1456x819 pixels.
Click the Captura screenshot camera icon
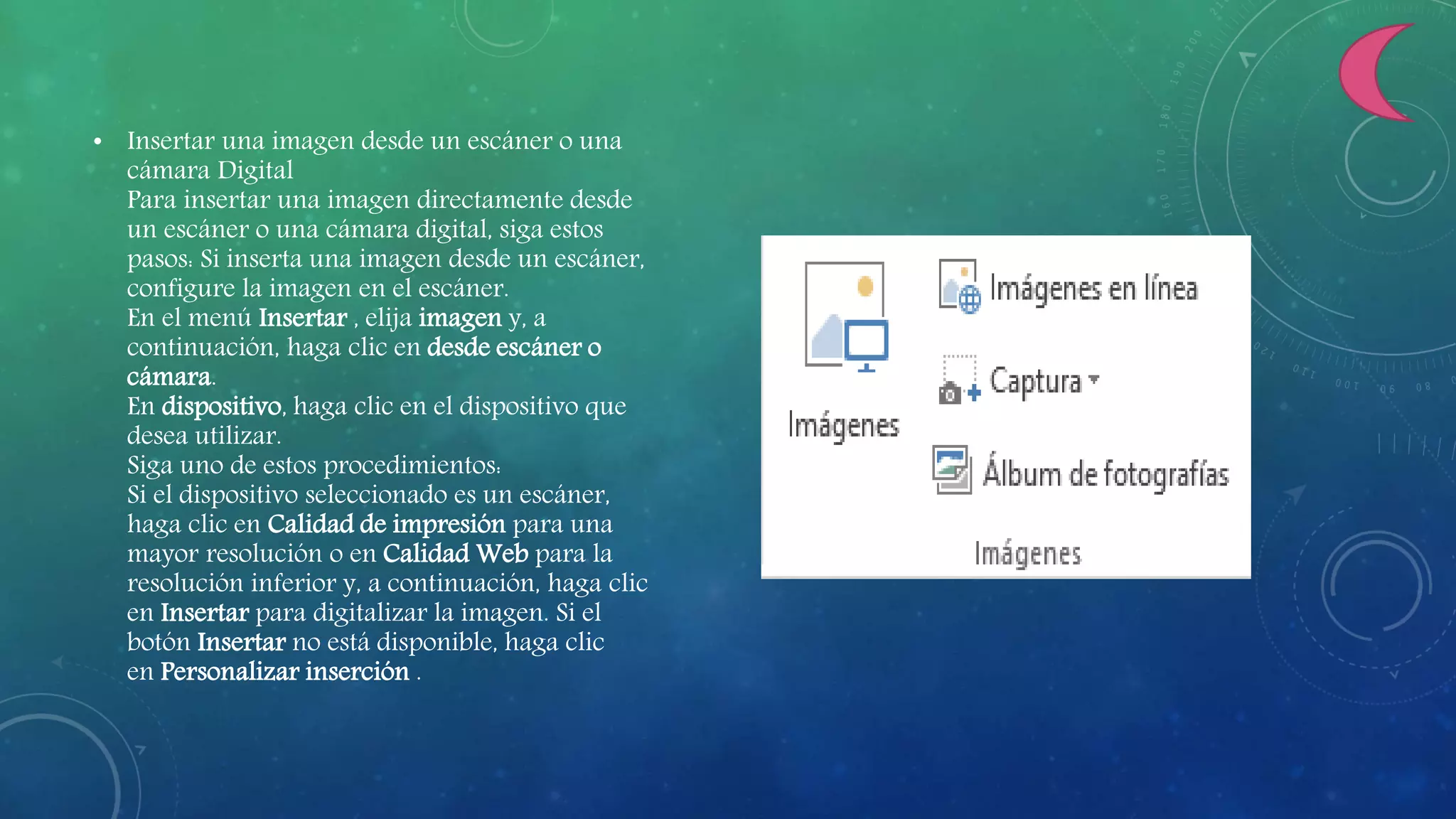point(960,380)
